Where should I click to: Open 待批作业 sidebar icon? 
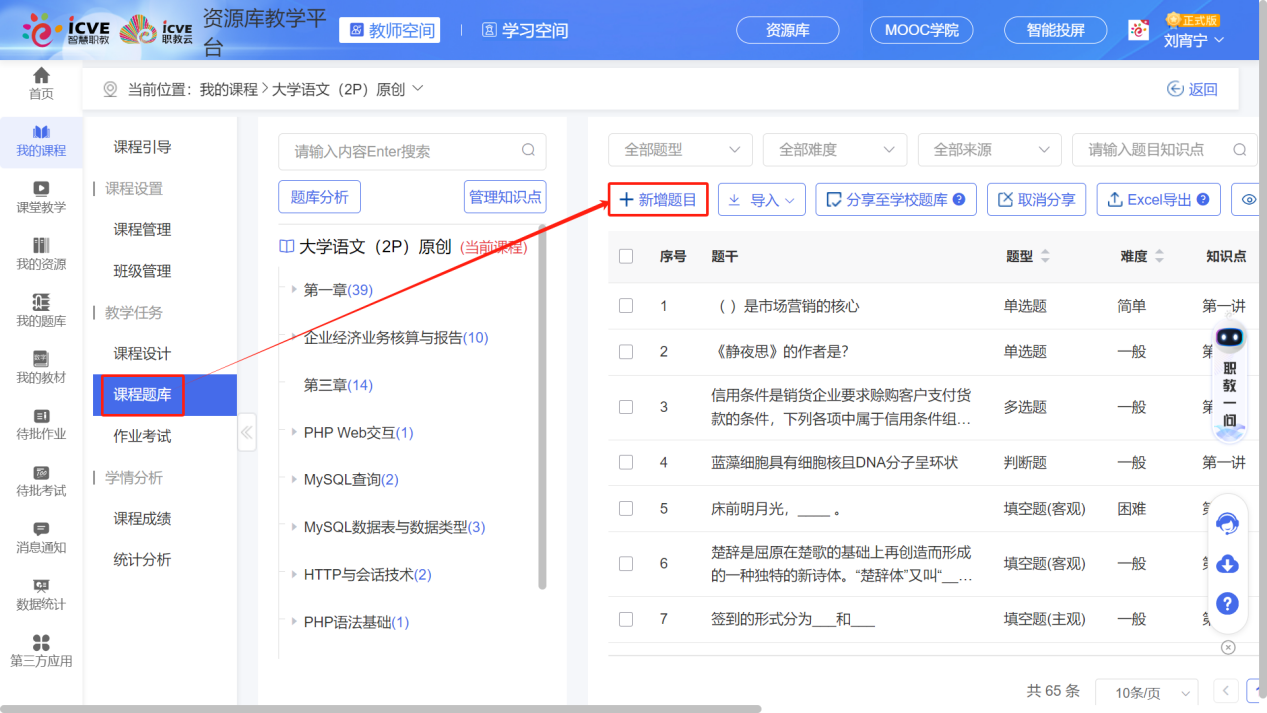(41, 423)
